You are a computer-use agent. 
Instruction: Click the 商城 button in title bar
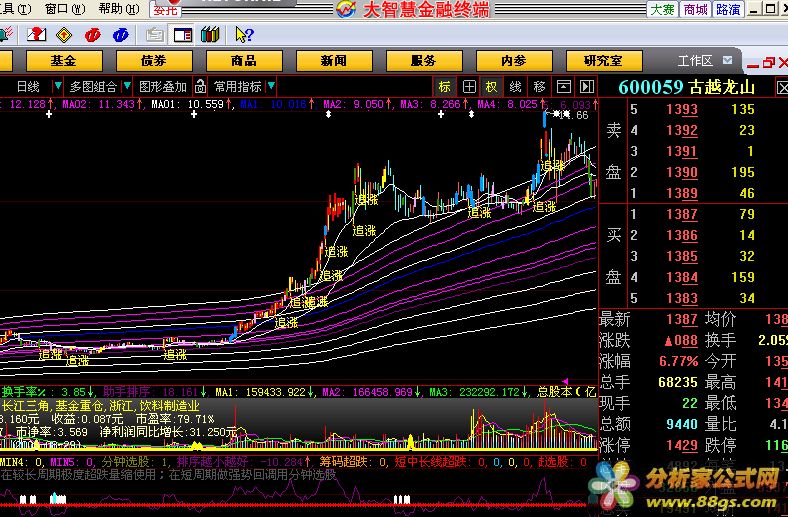695,9
